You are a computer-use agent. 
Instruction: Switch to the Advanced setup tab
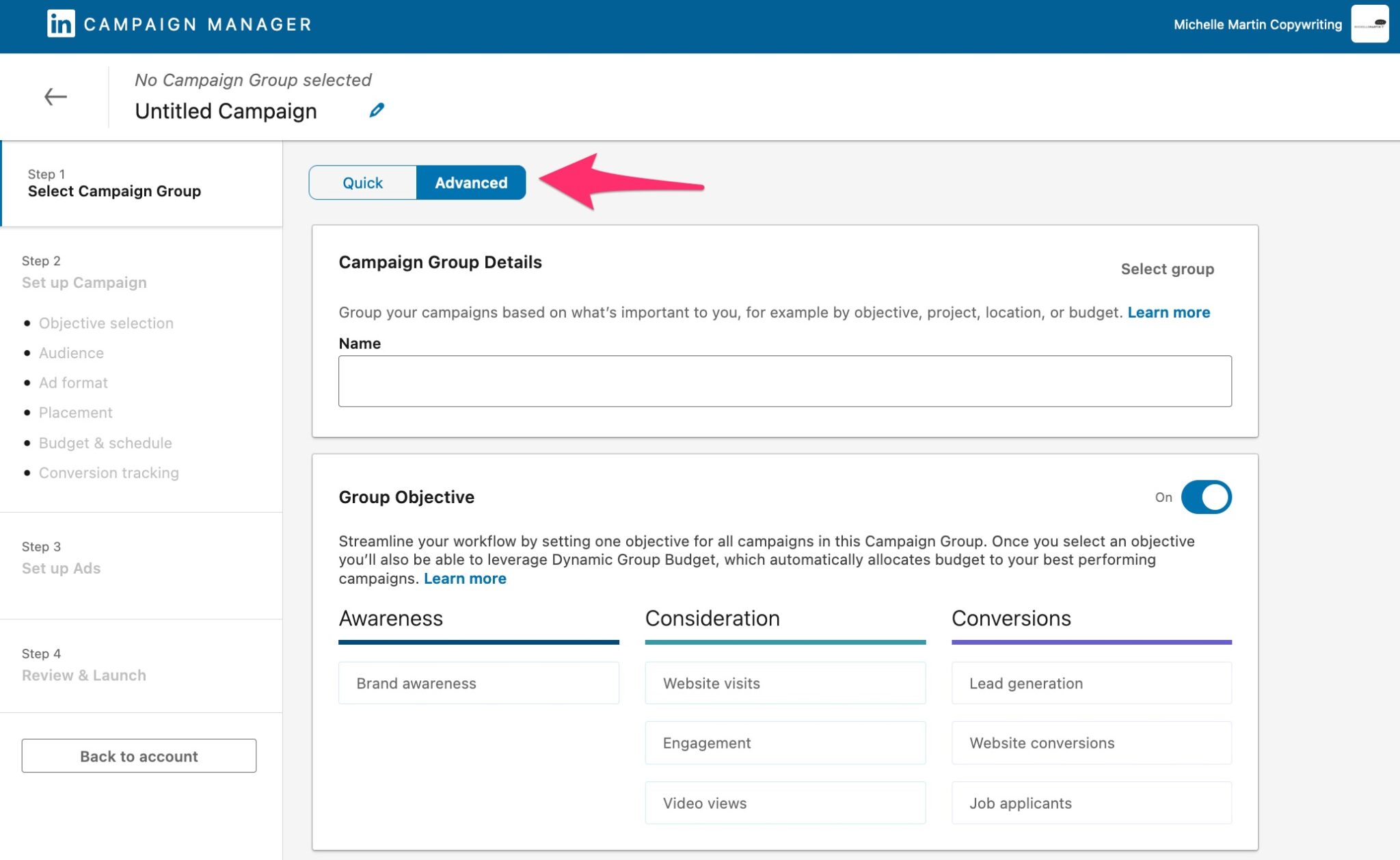[x=471, y=183]
